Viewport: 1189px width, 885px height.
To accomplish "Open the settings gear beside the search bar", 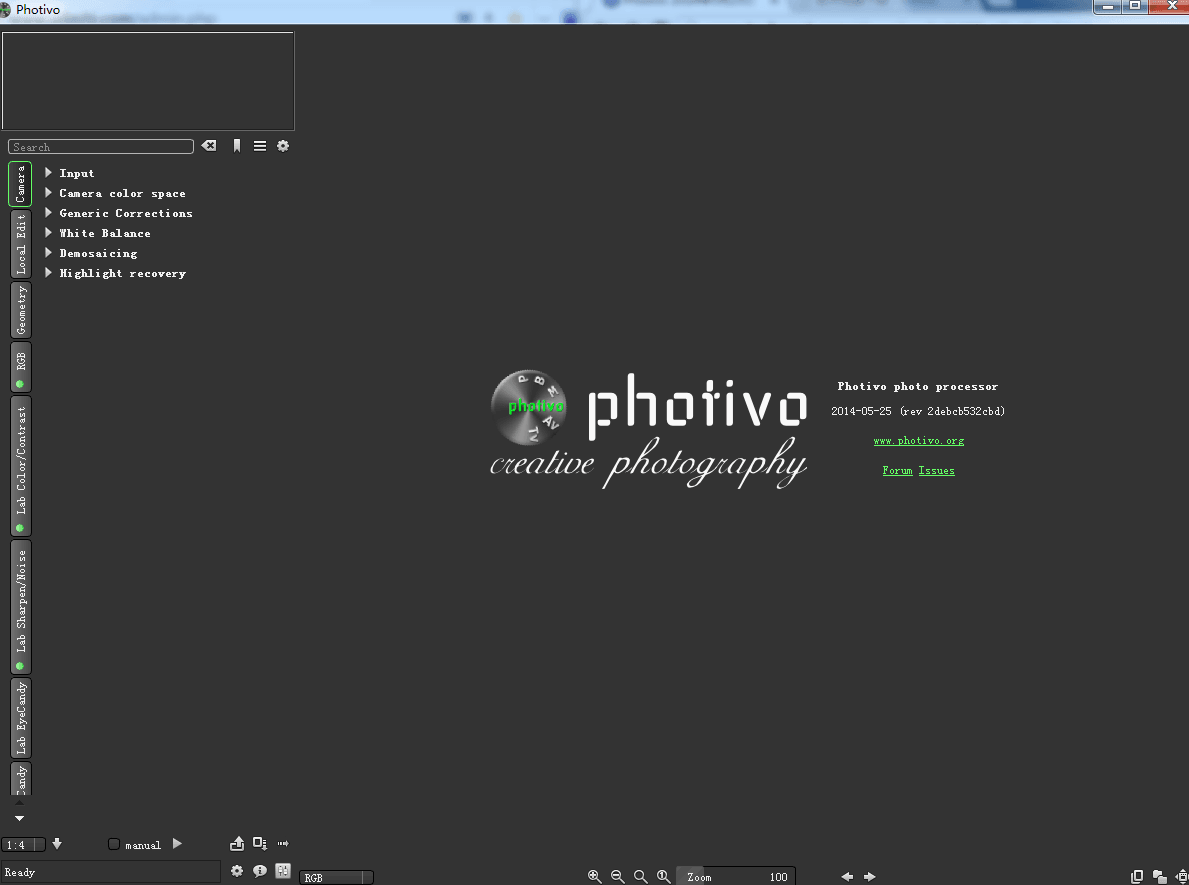I will click(x=283, y=146).
